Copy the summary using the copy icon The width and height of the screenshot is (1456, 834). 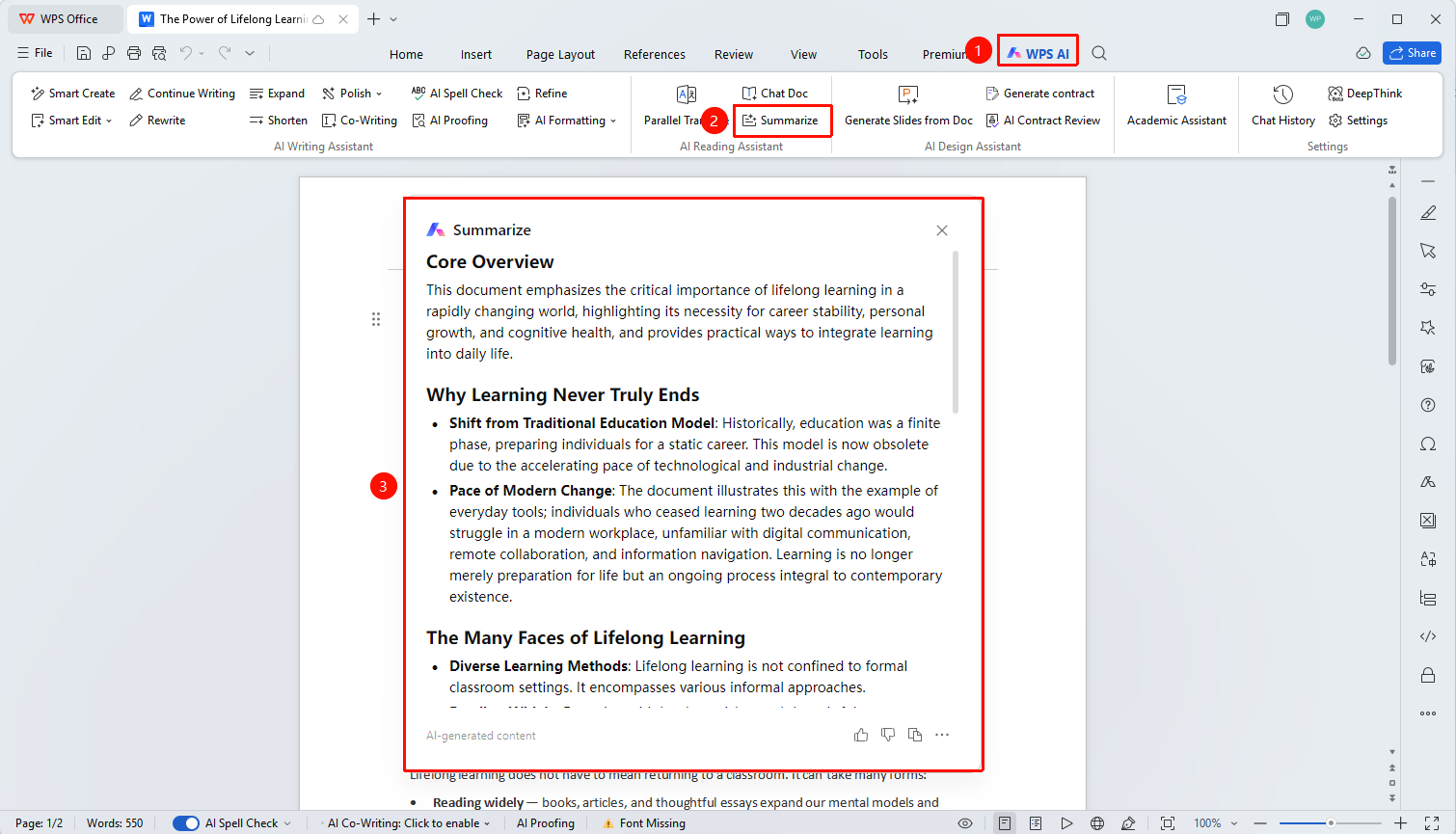click(915, 735)
